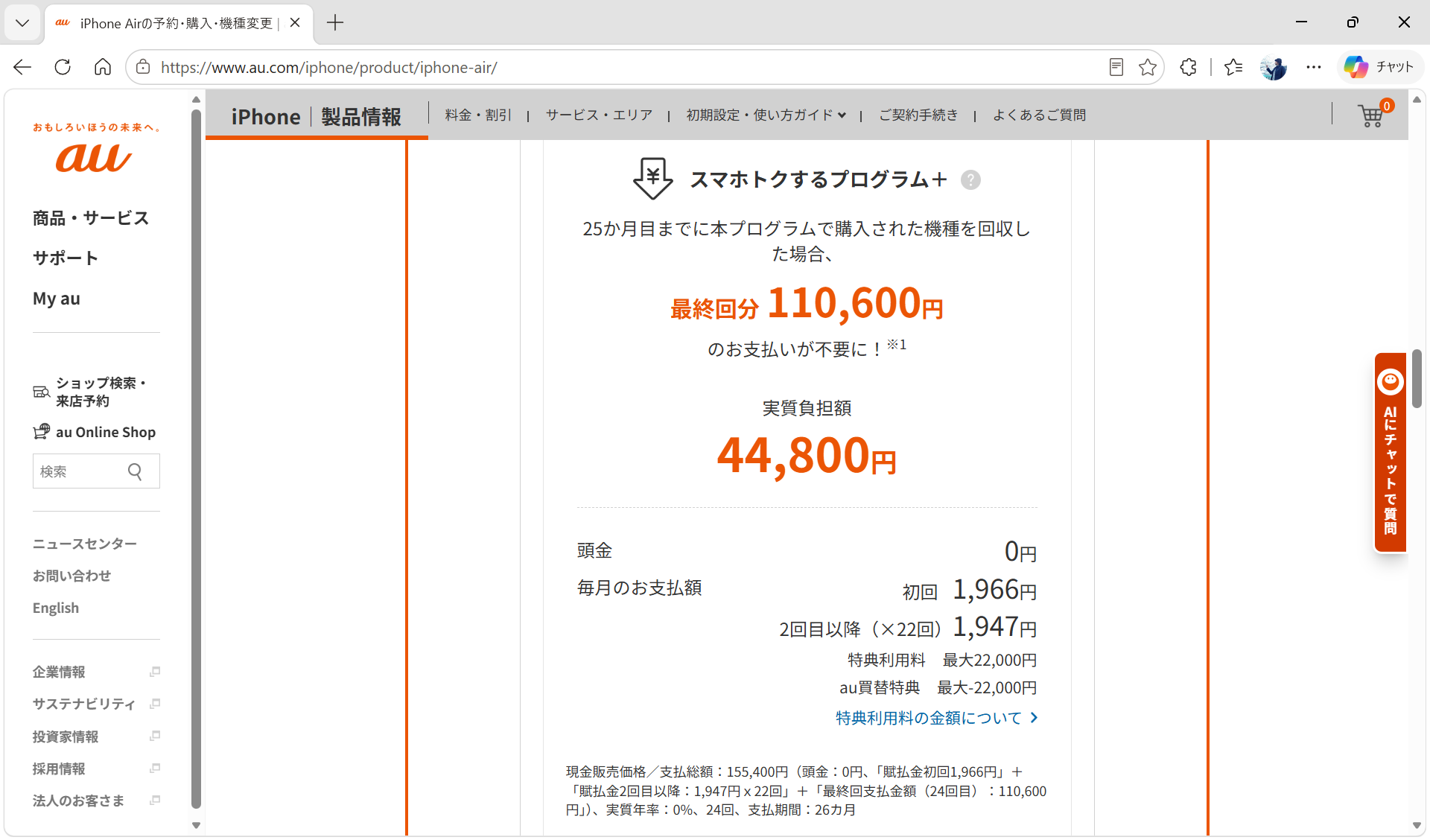Click the browser profile avatar
1430x840 pixels.
pyautogui.click(x=1274, y=67)
